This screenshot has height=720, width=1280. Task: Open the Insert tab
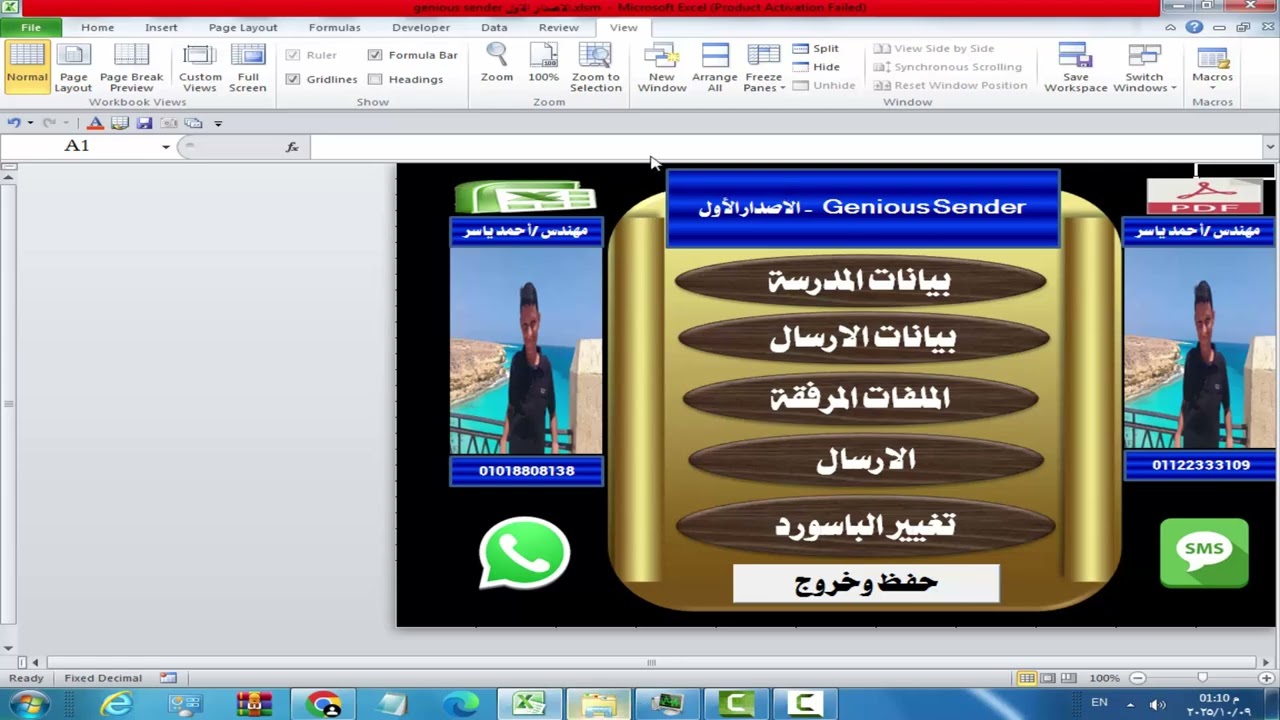click(x=161, y=27)
